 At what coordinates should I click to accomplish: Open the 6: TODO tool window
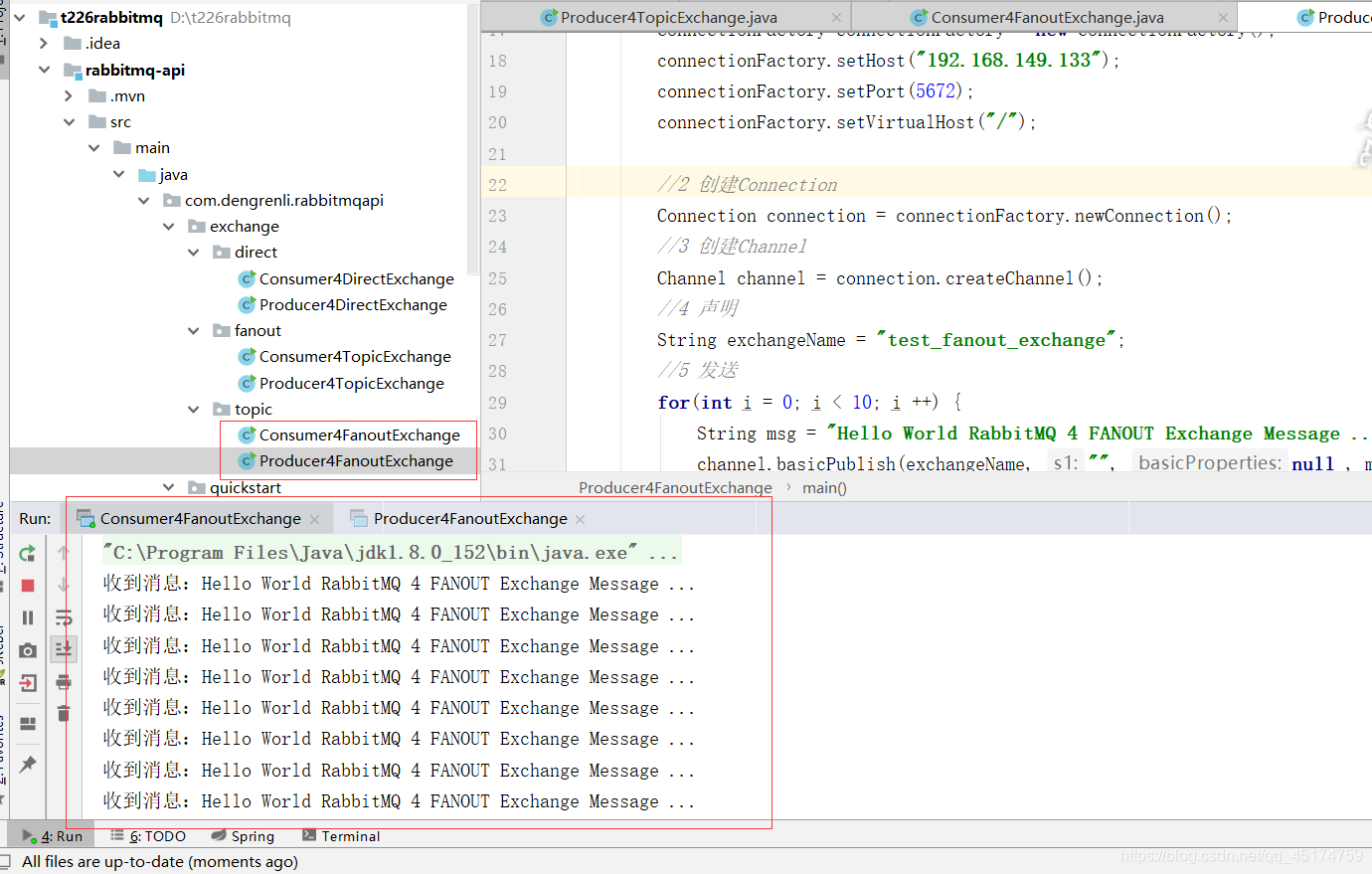tap(148, 836)
